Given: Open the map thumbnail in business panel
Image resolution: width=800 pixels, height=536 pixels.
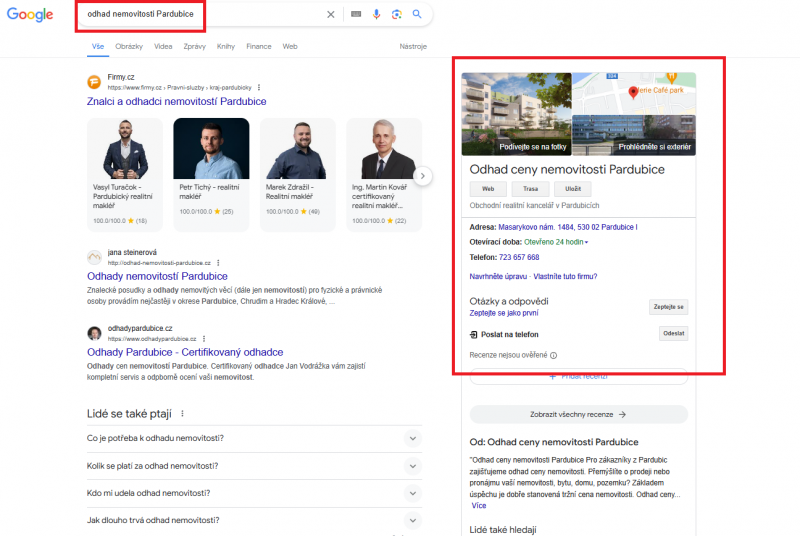Looking at the screenshot, I should tap(634, 93).
